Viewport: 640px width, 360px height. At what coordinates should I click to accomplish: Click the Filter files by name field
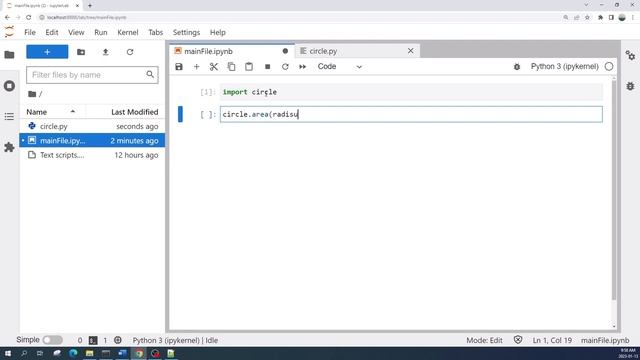click(x=92, y=75)
